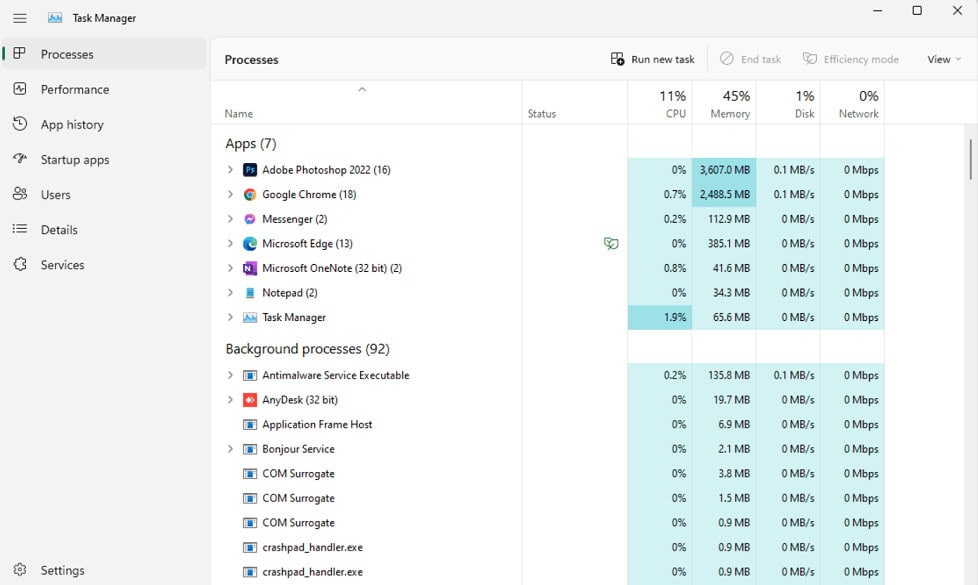This screenshot has height=585, width=978.
Task: Expand the Adobe Photoshop 2022 process group
Action: pos(230,170)
